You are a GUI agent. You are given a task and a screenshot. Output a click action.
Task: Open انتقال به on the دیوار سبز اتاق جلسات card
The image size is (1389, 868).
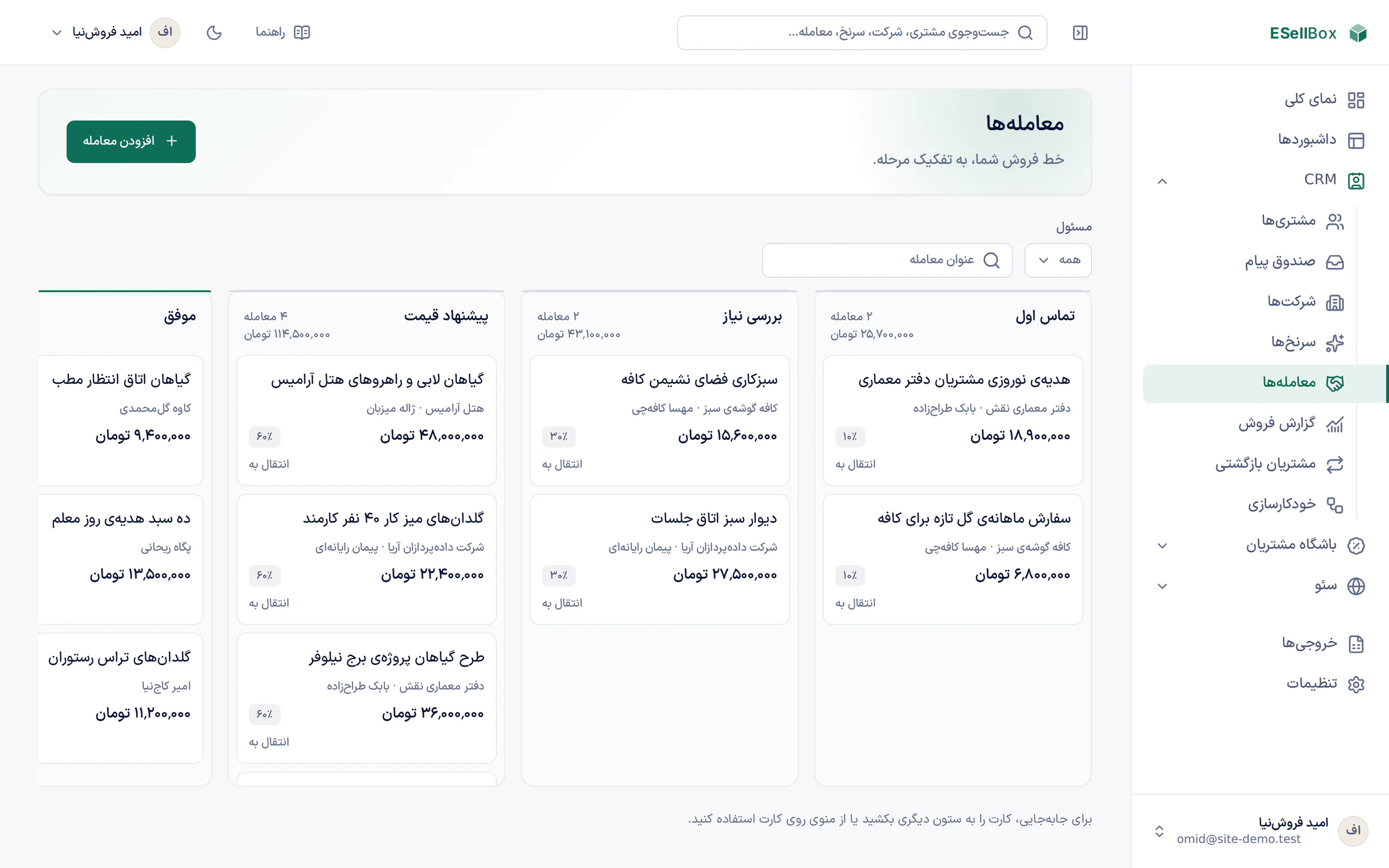click(x=562, y=603)
